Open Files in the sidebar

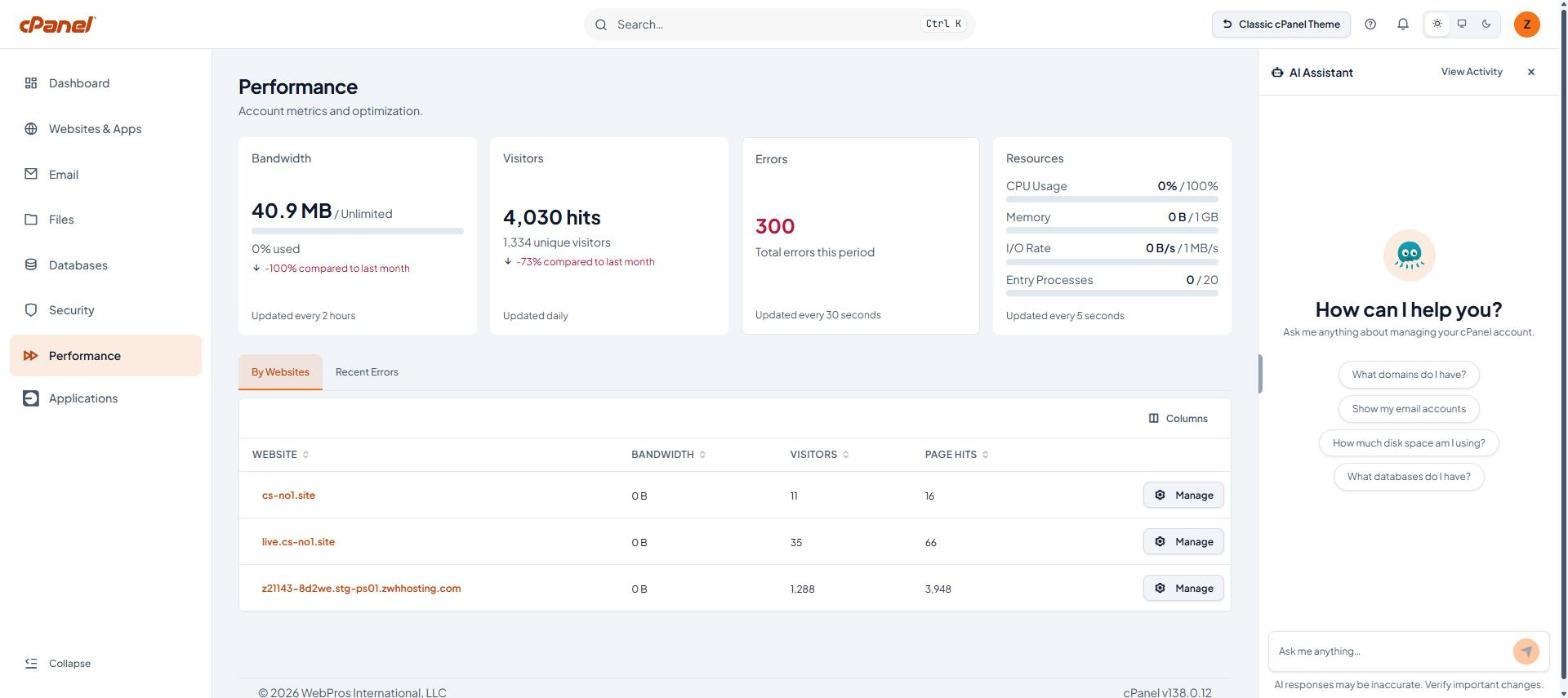click(x=105, y=219)
